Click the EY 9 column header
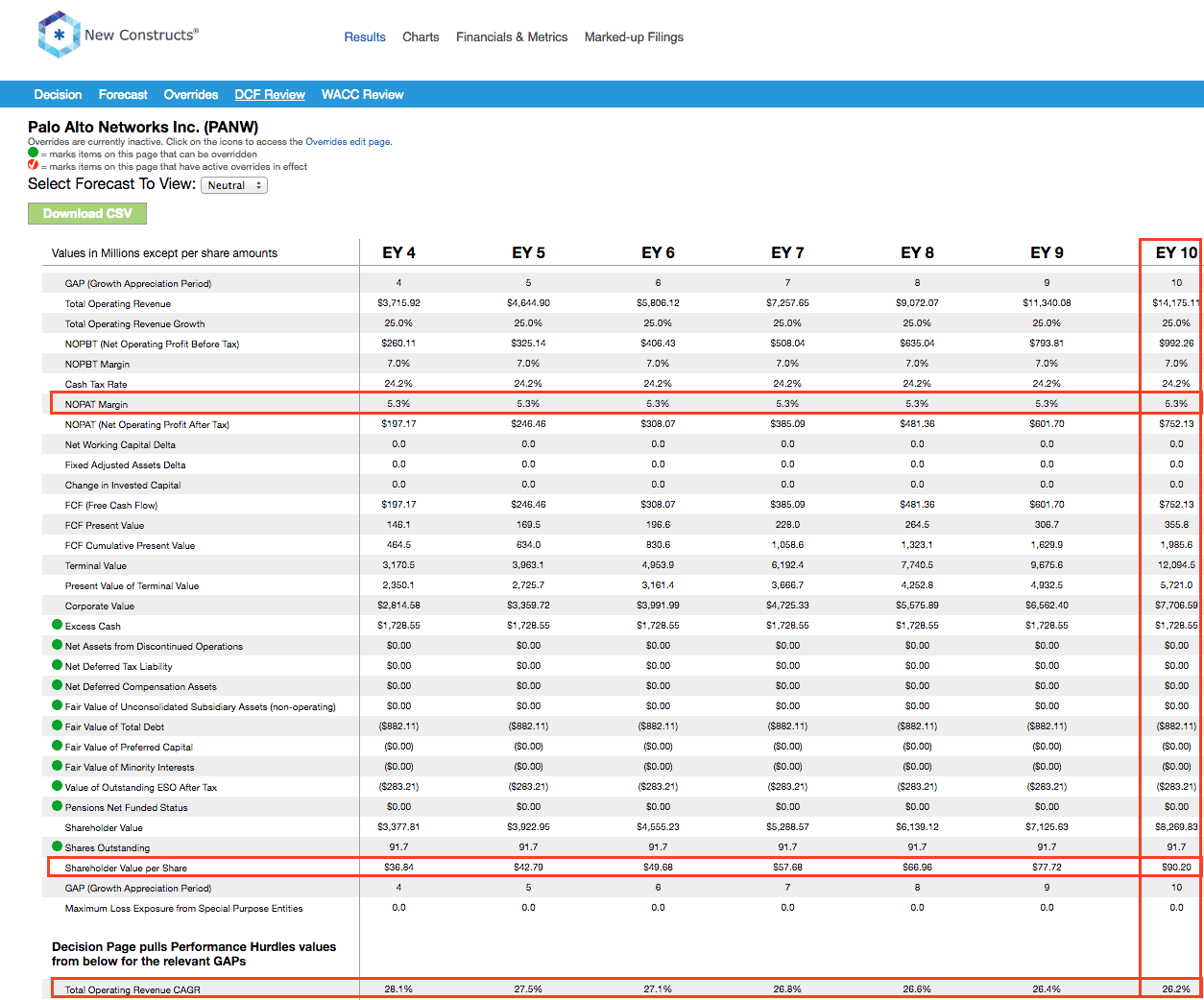The image size is (1204, 1000). (x=1047, y=252)
